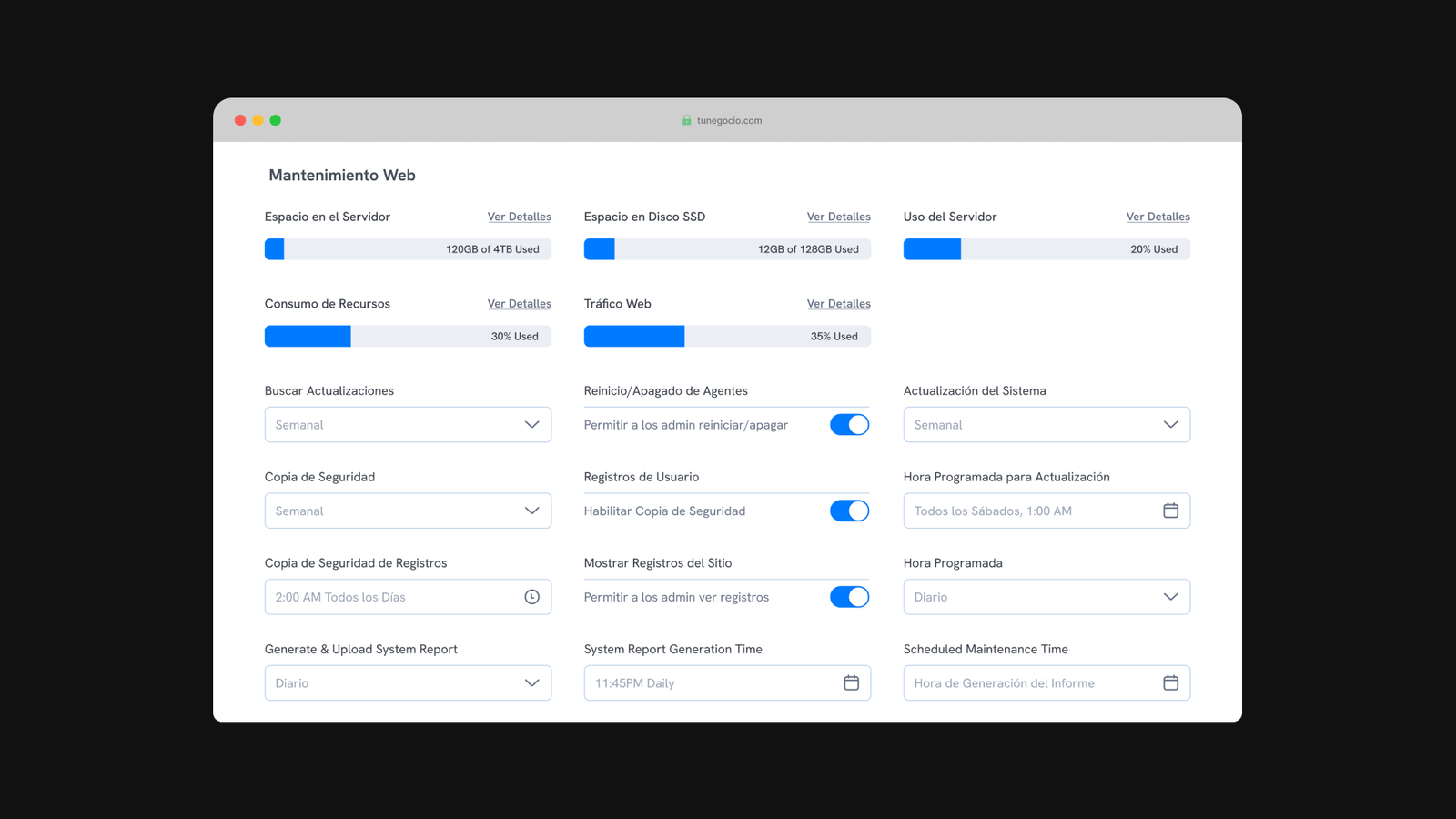1456x819 pixels.
Task: Click the Registros de Usuario label
Action: pos(642,477)
